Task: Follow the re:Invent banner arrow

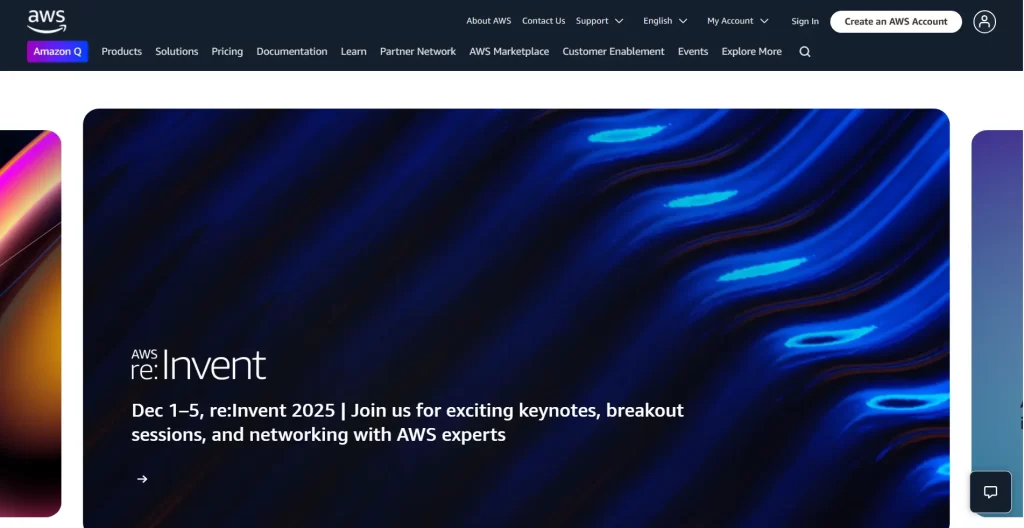Action: pos(142,479)
